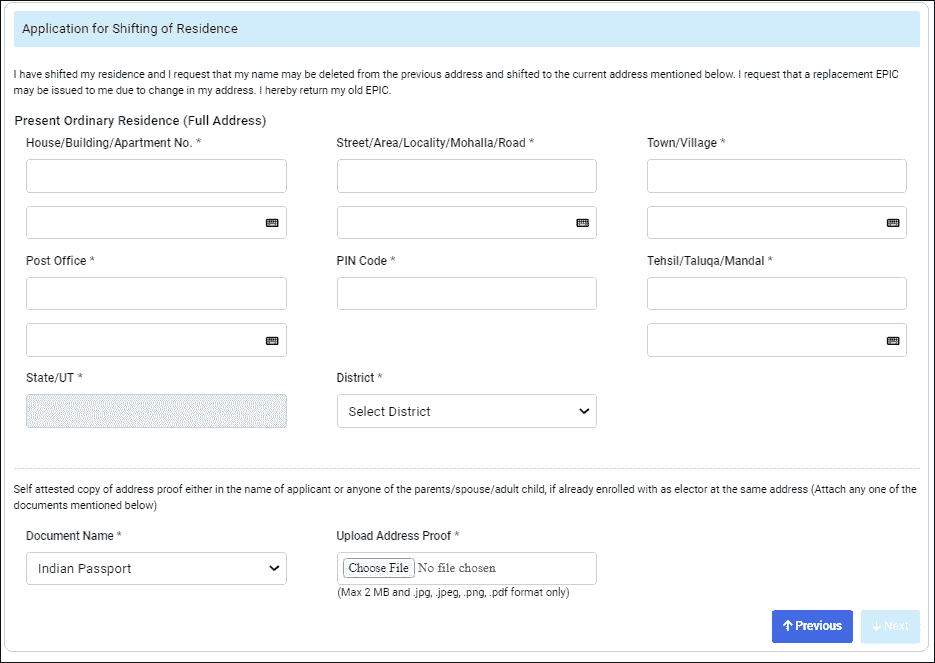Click the greyed State/UT field
The width and height of the screenshot is (935, 663).
pos(156,411)
